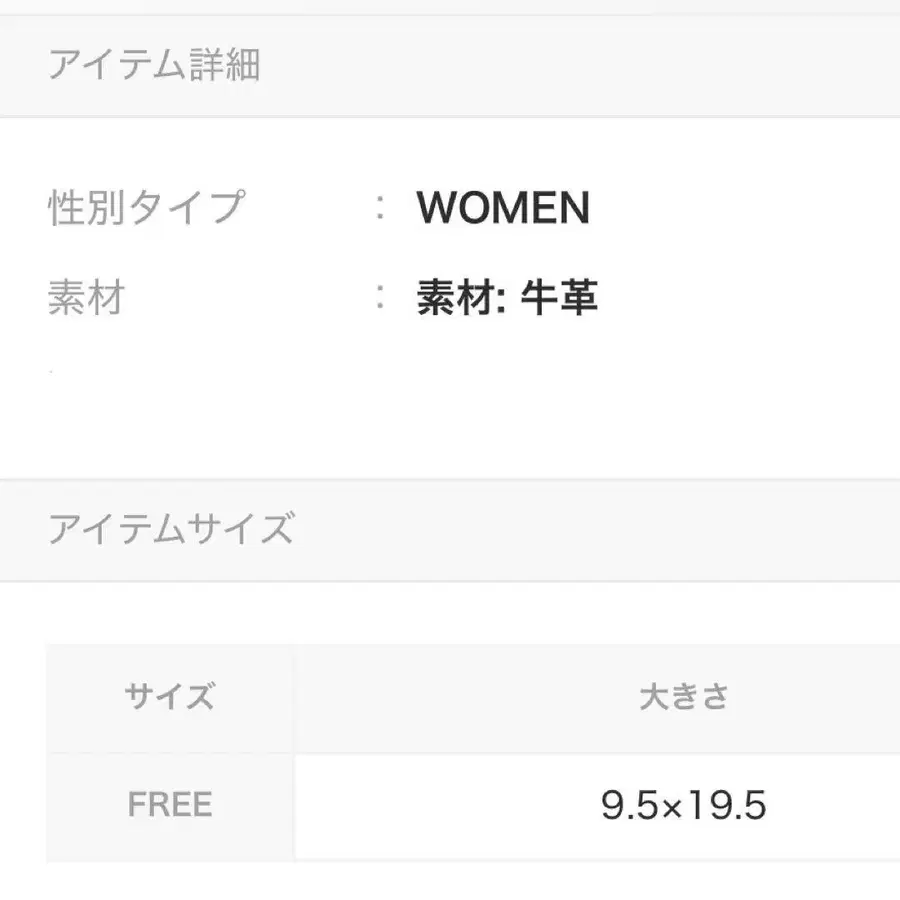900x900 pixels.
Task: Click the colon after the gray 素材 label
Action: pyautogui.click(x=381, y=298)
